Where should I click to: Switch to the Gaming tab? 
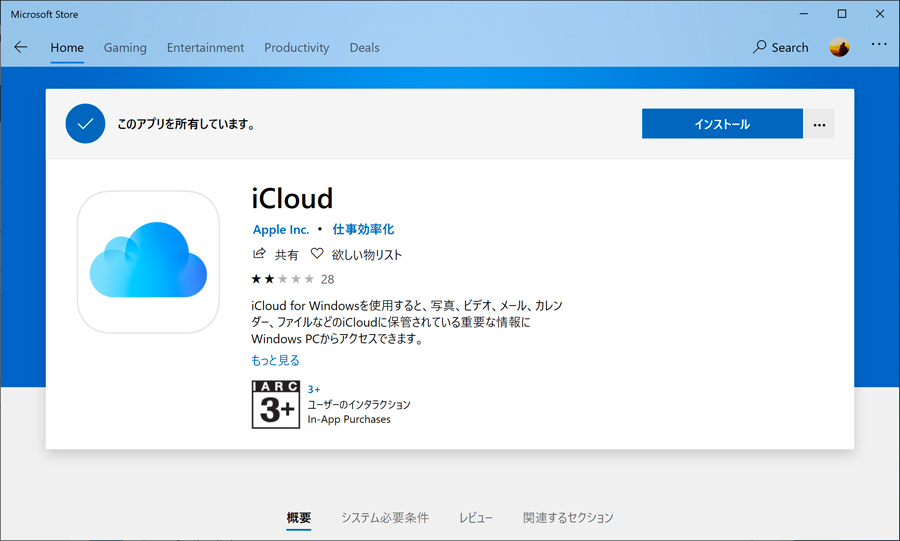tap(125, 47)
